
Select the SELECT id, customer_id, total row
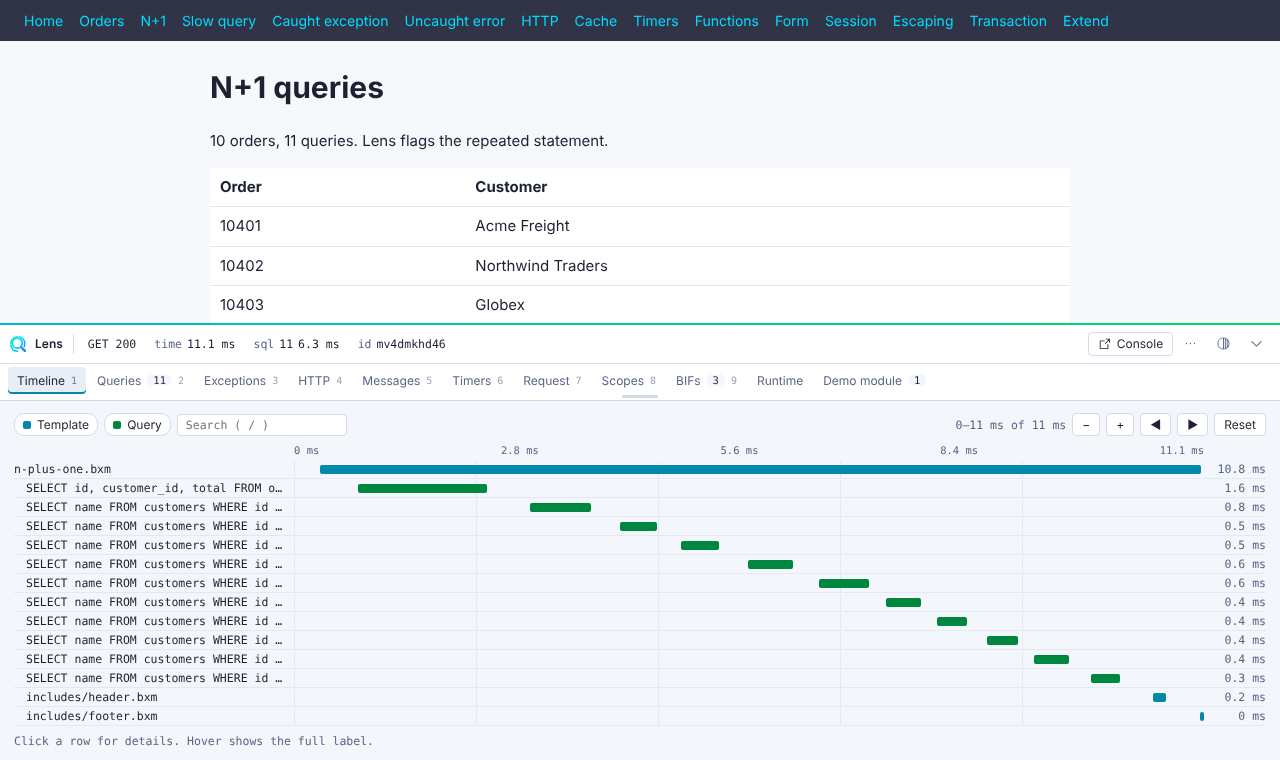point(640,488)
